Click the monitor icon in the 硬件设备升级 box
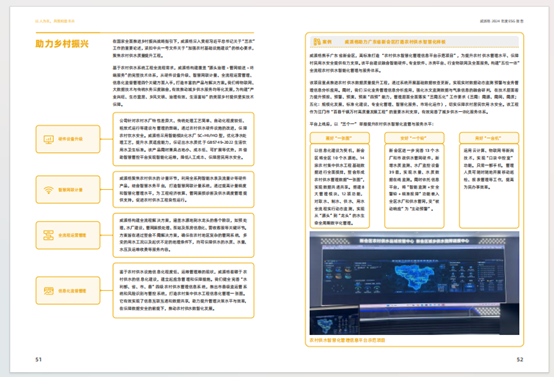The width and height of the screenshot is (554, 377). click(48, 139)
